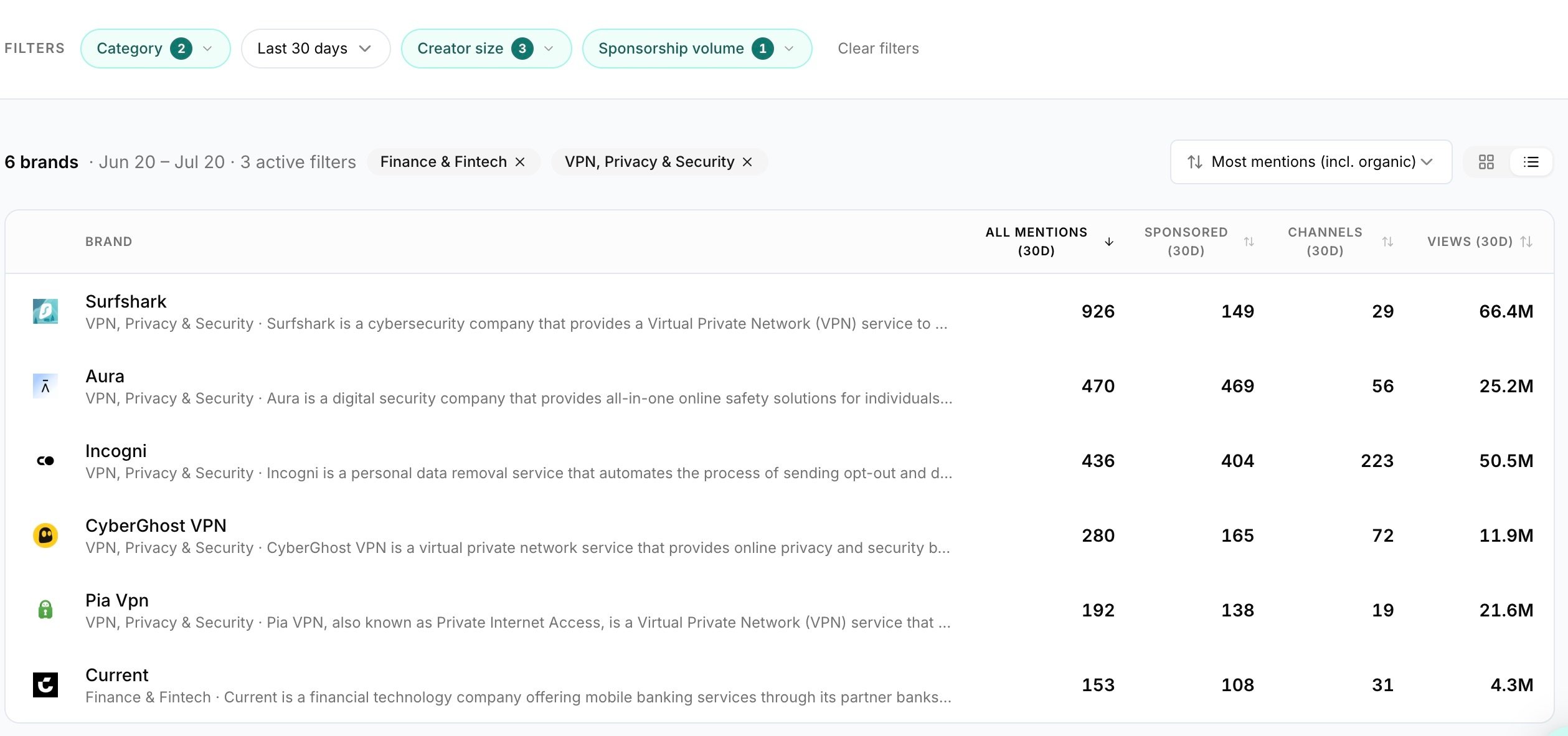The width and height of the screenshot is (1568, 736).
Task: Click Pia Vpn's 192 mentions value
Action: tap(1098, 610)
